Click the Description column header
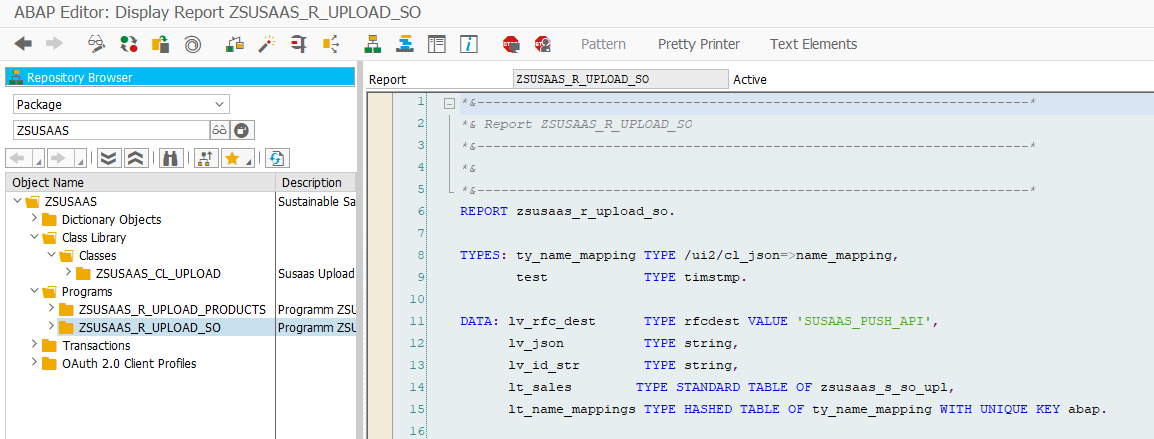 point(315,183)
